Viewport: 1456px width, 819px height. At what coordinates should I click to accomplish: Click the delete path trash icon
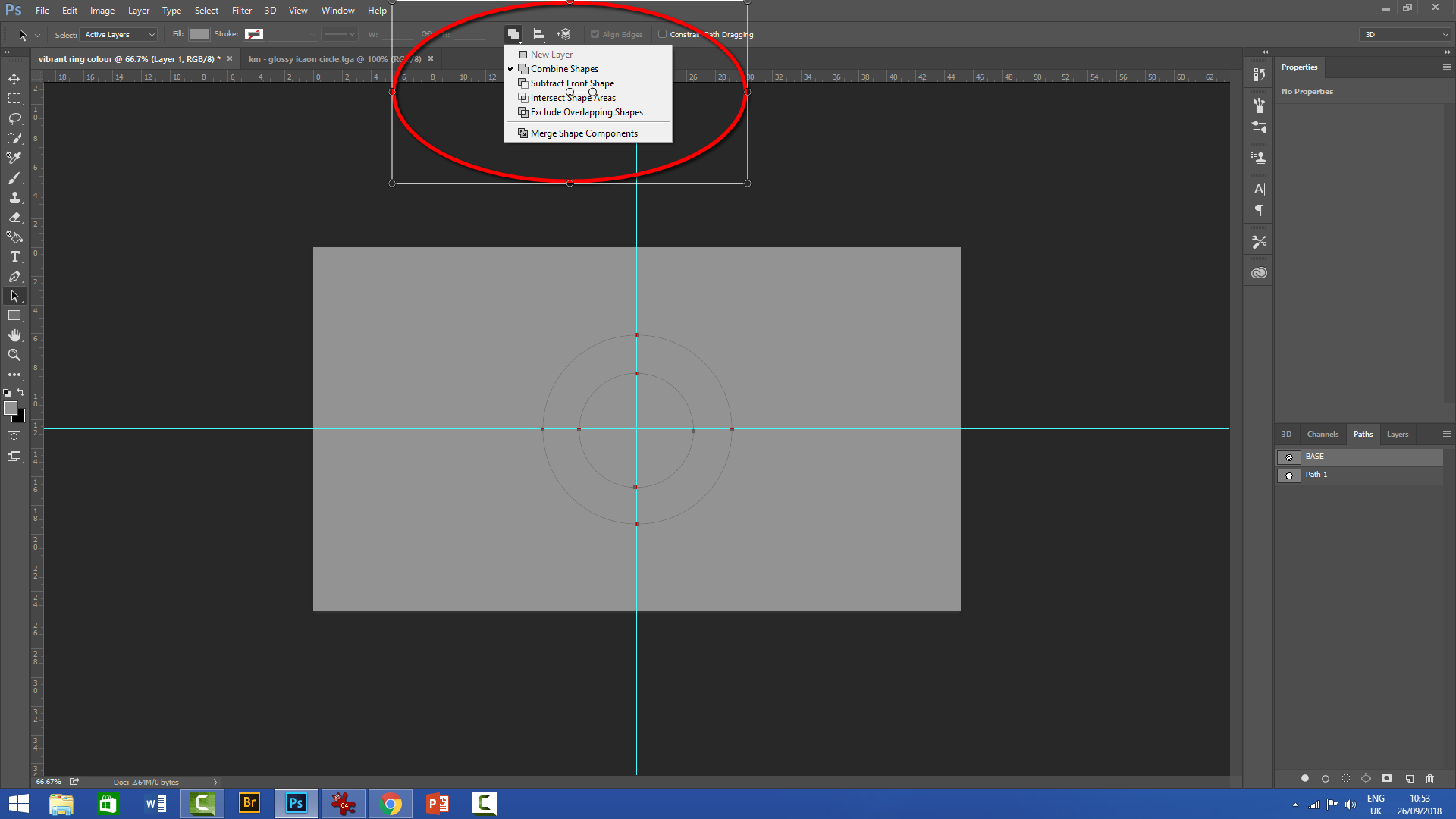coord(1430,778)
